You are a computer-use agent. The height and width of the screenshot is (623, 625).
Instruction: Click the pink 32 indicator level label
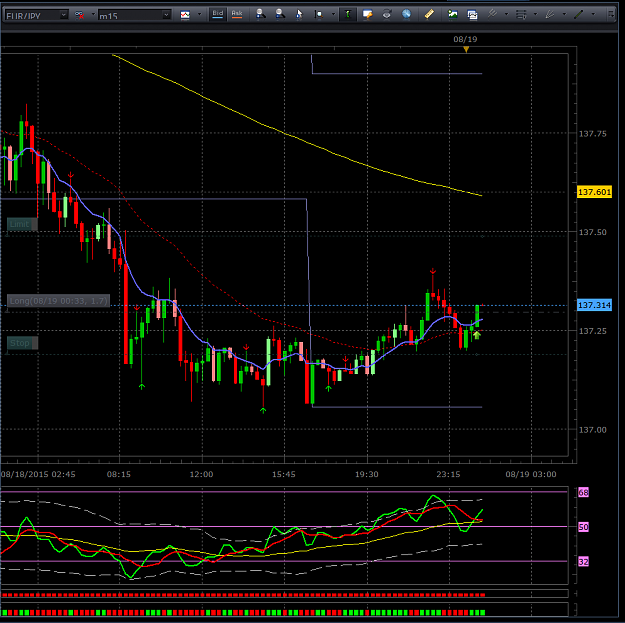583,562
